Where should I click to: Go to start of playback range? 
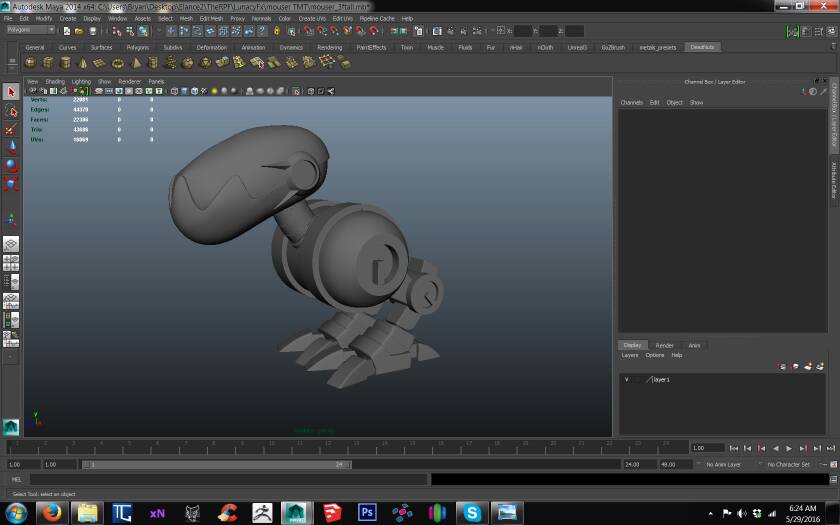tap(734, 448)
